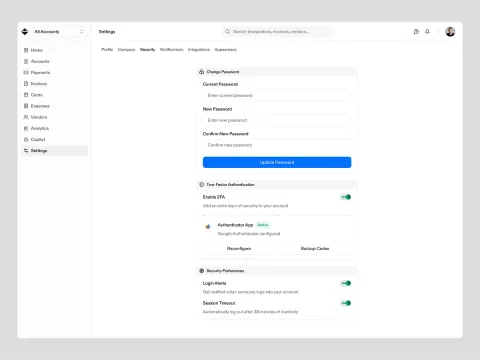Toggle Login Alerts switch
This screenshot has height=360, width=480.
coord(346,283)
